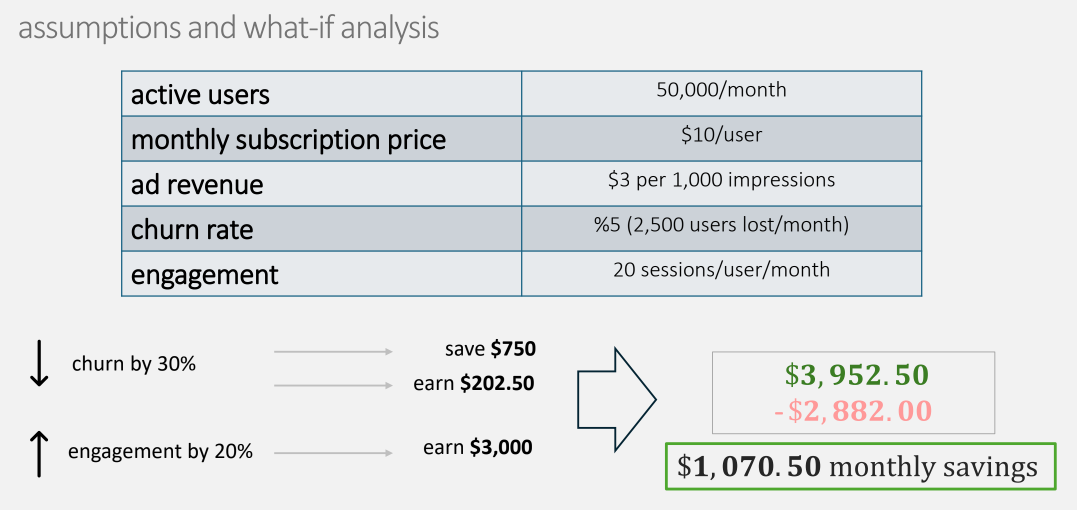Click the "20 sessions/user/month" cell
Screen dimensions: 1077x510
[721, 272]
